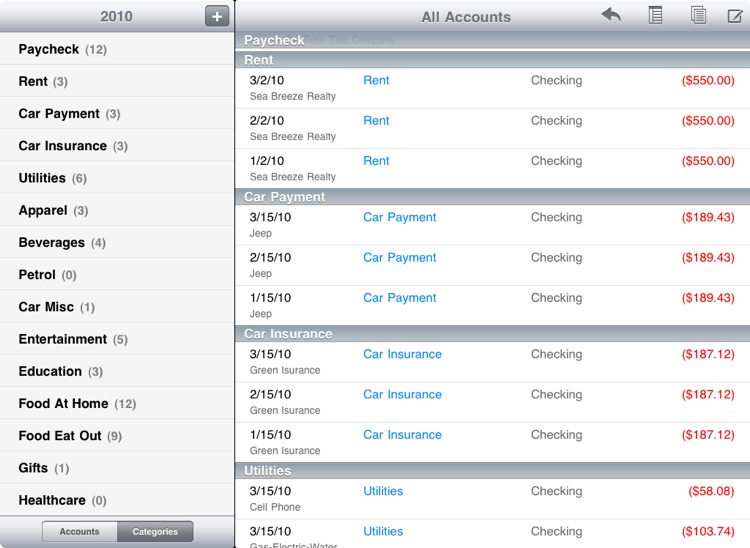Open the 2/2/10 Rent category link

376,121
